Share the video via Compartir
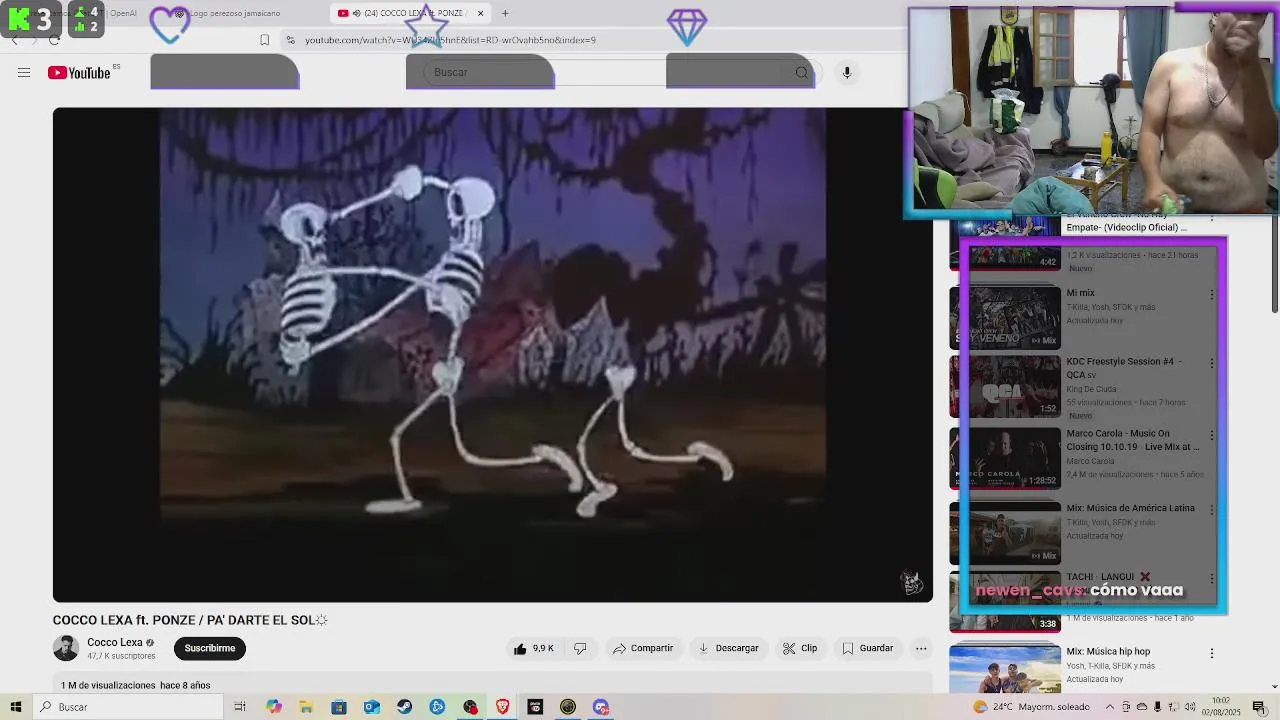Viewport: 1280px width, 720px height. 643,648
